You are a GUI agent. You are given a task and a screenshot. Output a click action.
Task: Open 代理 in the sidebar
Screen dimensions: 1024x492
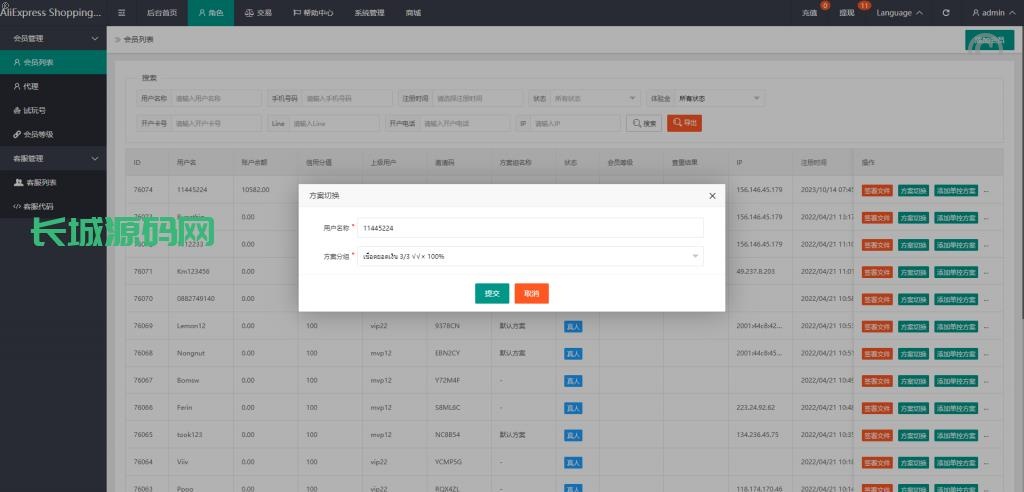31,86
